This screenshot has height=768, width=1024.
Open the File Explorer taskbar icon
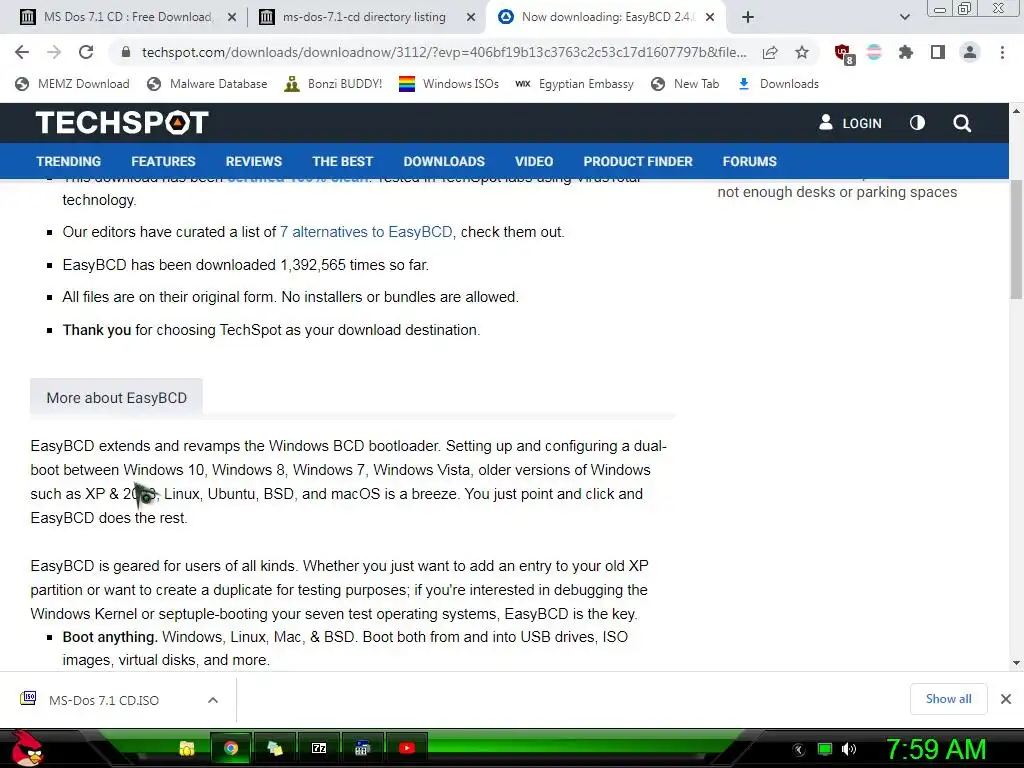(x=187, y=748)
